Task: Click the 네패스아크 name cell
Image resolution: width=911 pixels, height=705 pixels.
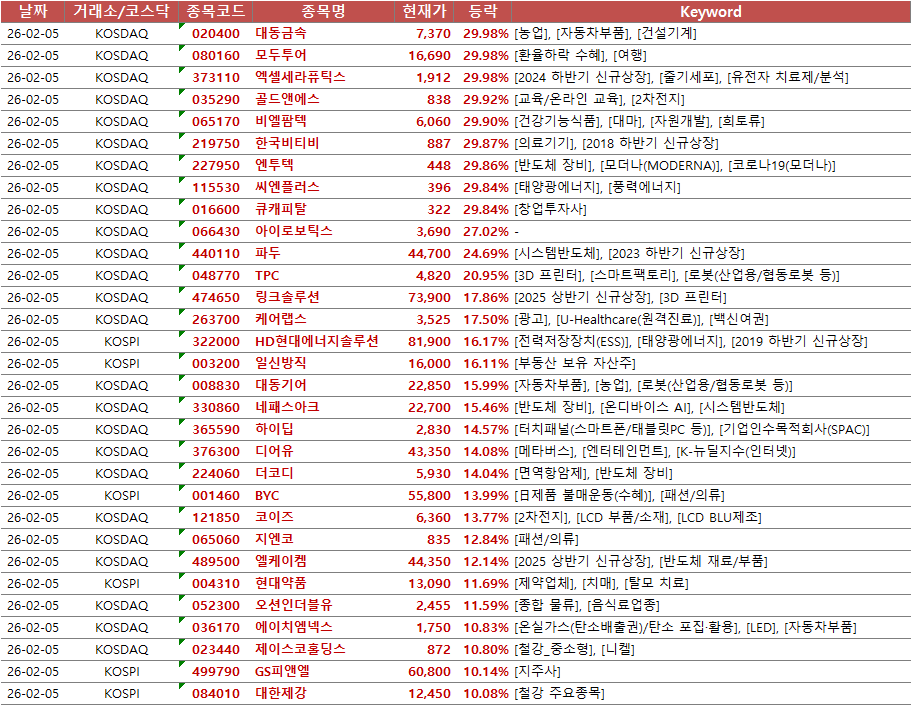Action: point(287,407)
